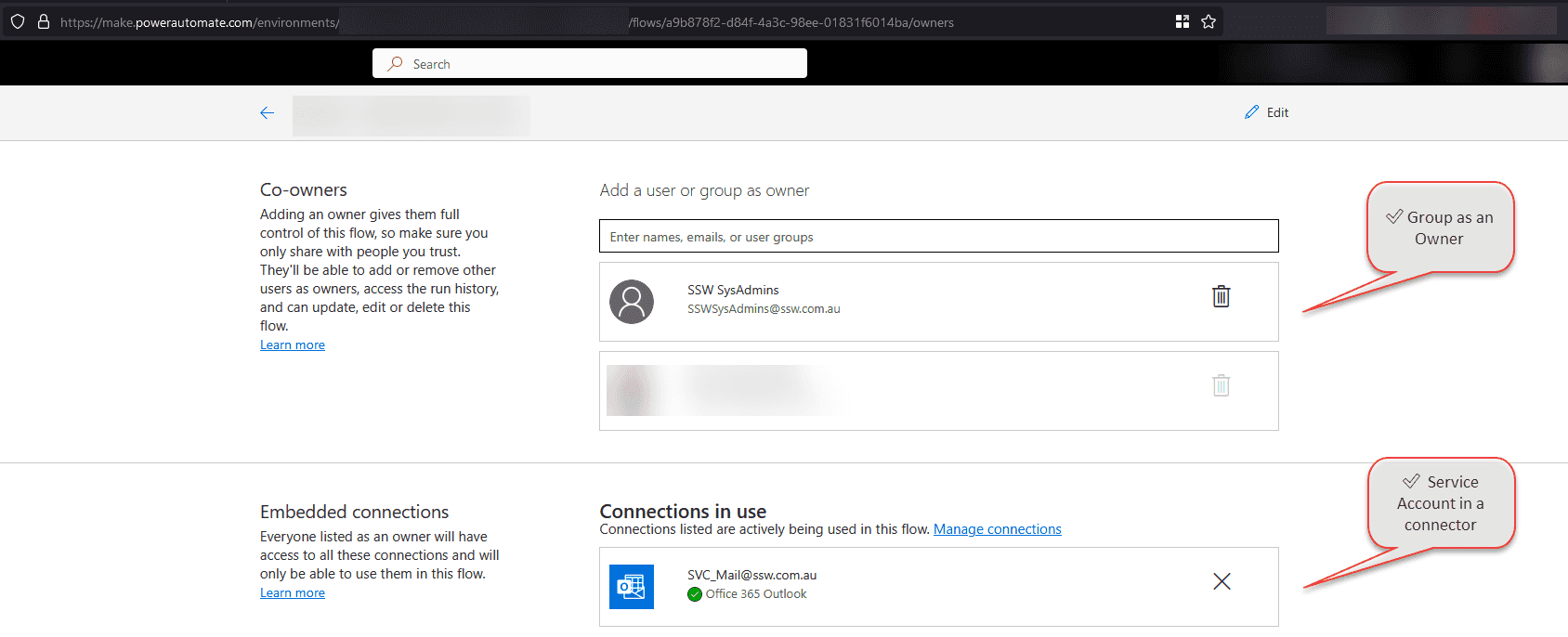Delete SSW SysAdmins owner with trash icon
This screenshot has height=637, width=1568.
1221,296
